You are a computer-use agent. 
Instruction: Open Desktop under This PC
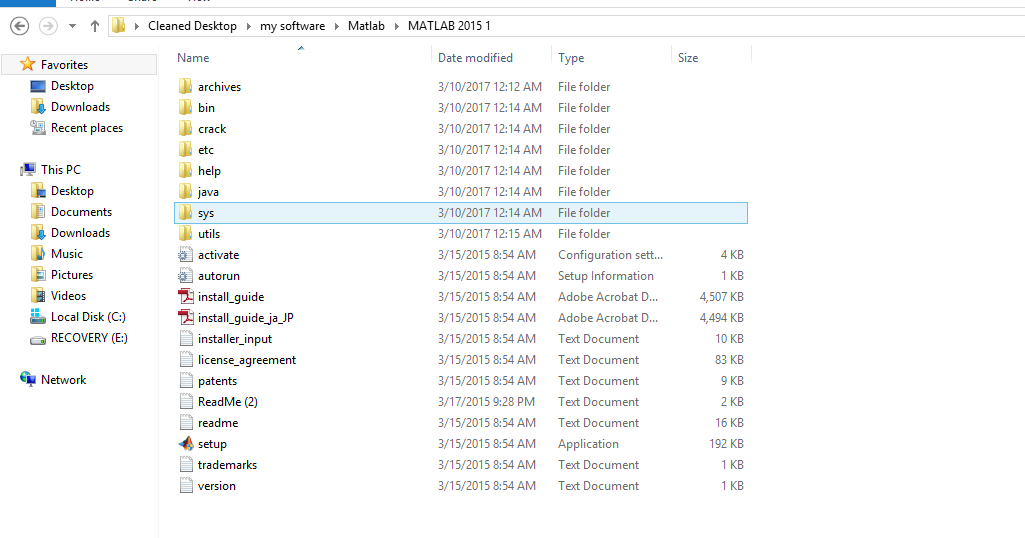pos(72,191)
